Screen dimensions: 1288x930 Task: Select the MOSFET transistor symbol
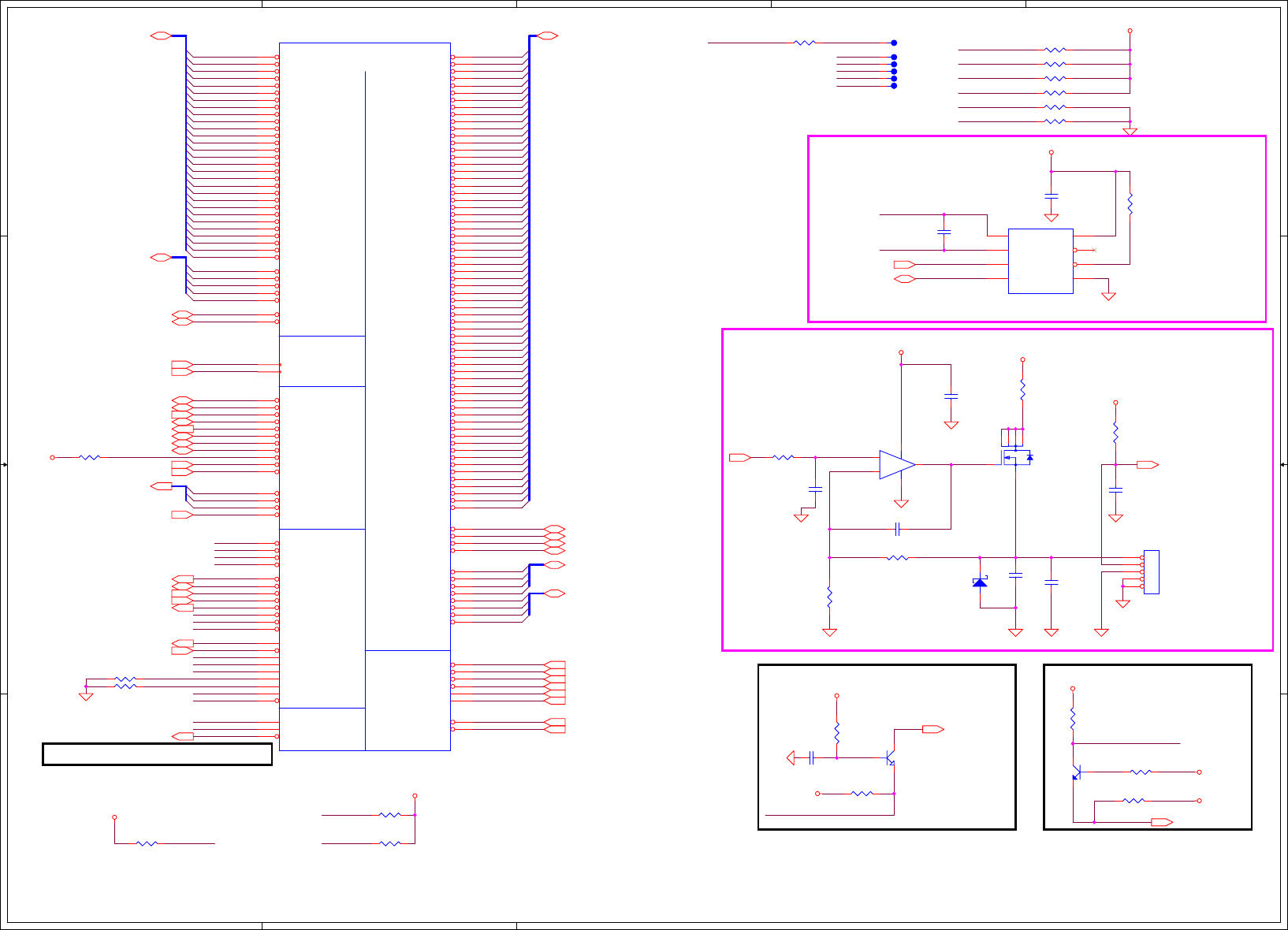pyautogui.click(x=1015, y=458)
